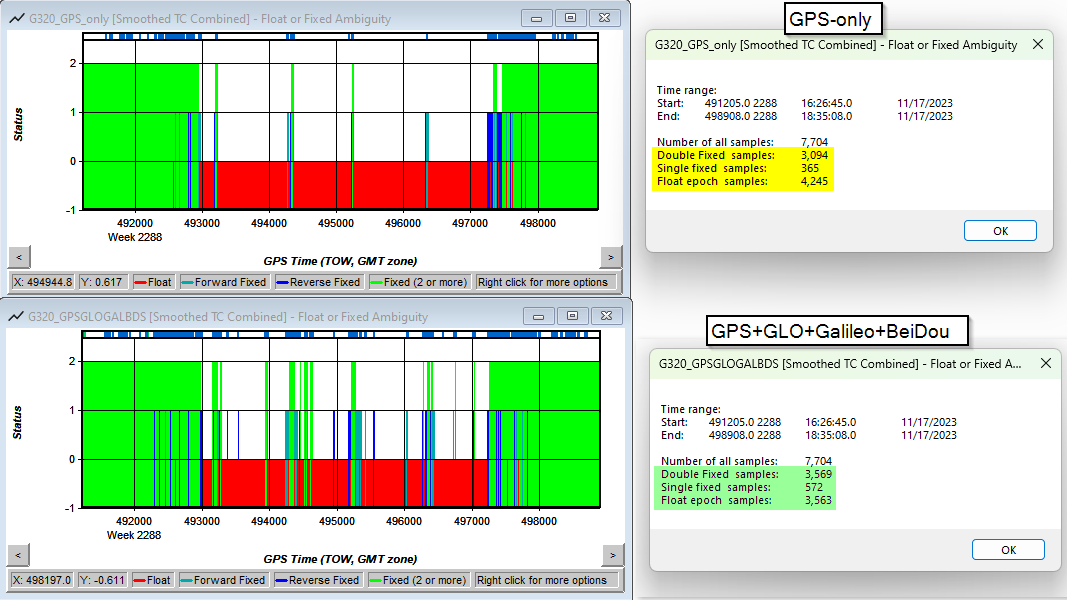Close the GPS-only statistics dialog with X

[1038, 44]
